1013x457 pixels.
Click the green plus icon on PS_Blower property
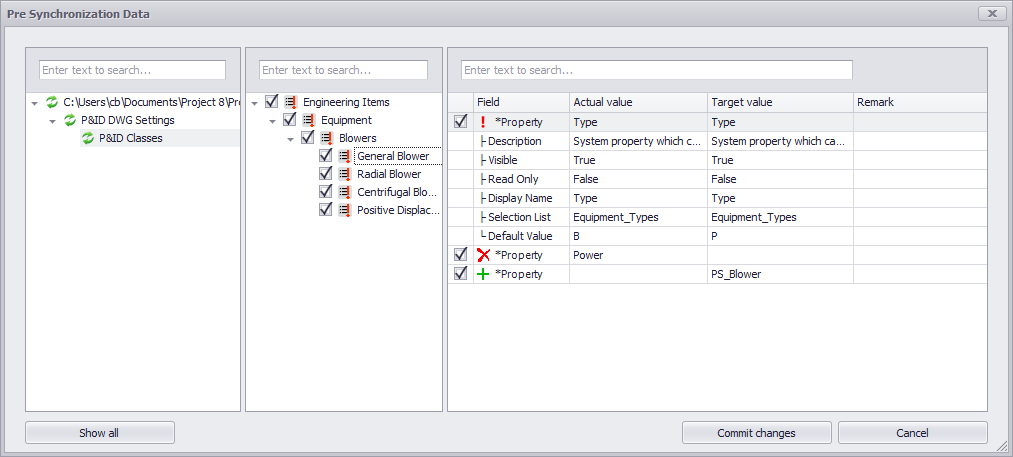(483, 274)
